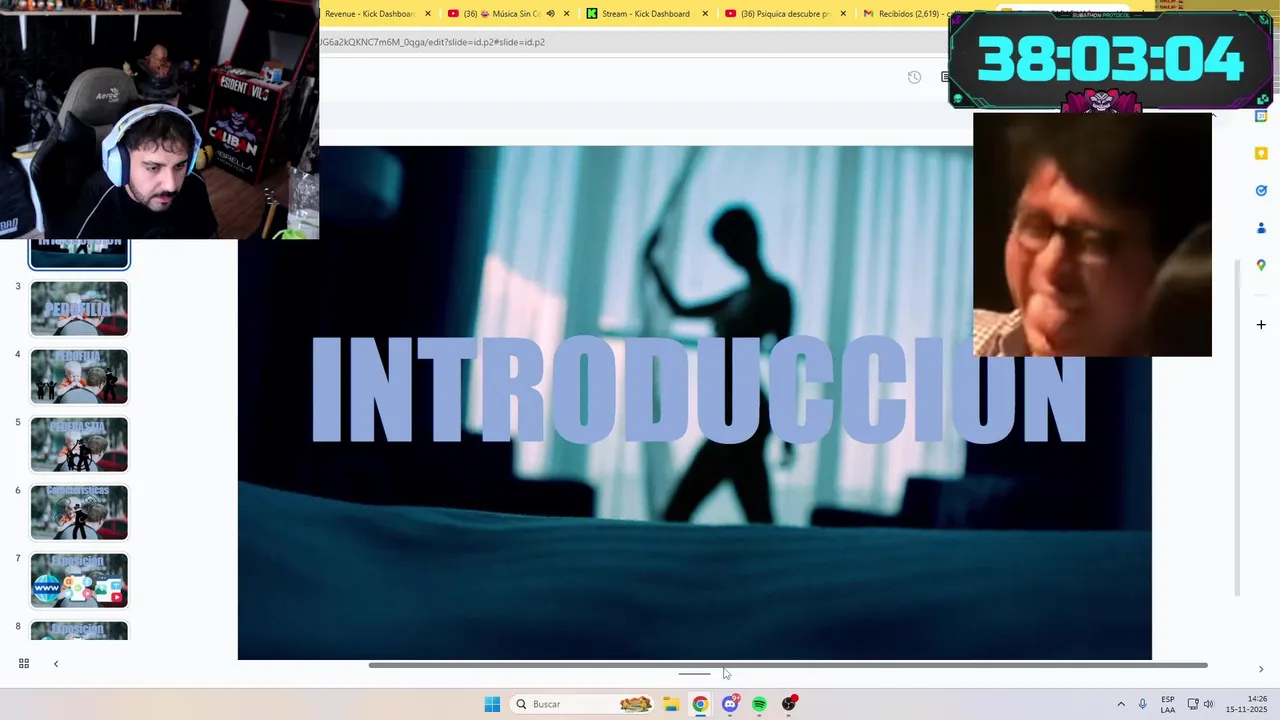This screenshot has width=1280, height=720.
Task: Show the side panel with the bottom-right arrow
Action: click(1260, 669)
